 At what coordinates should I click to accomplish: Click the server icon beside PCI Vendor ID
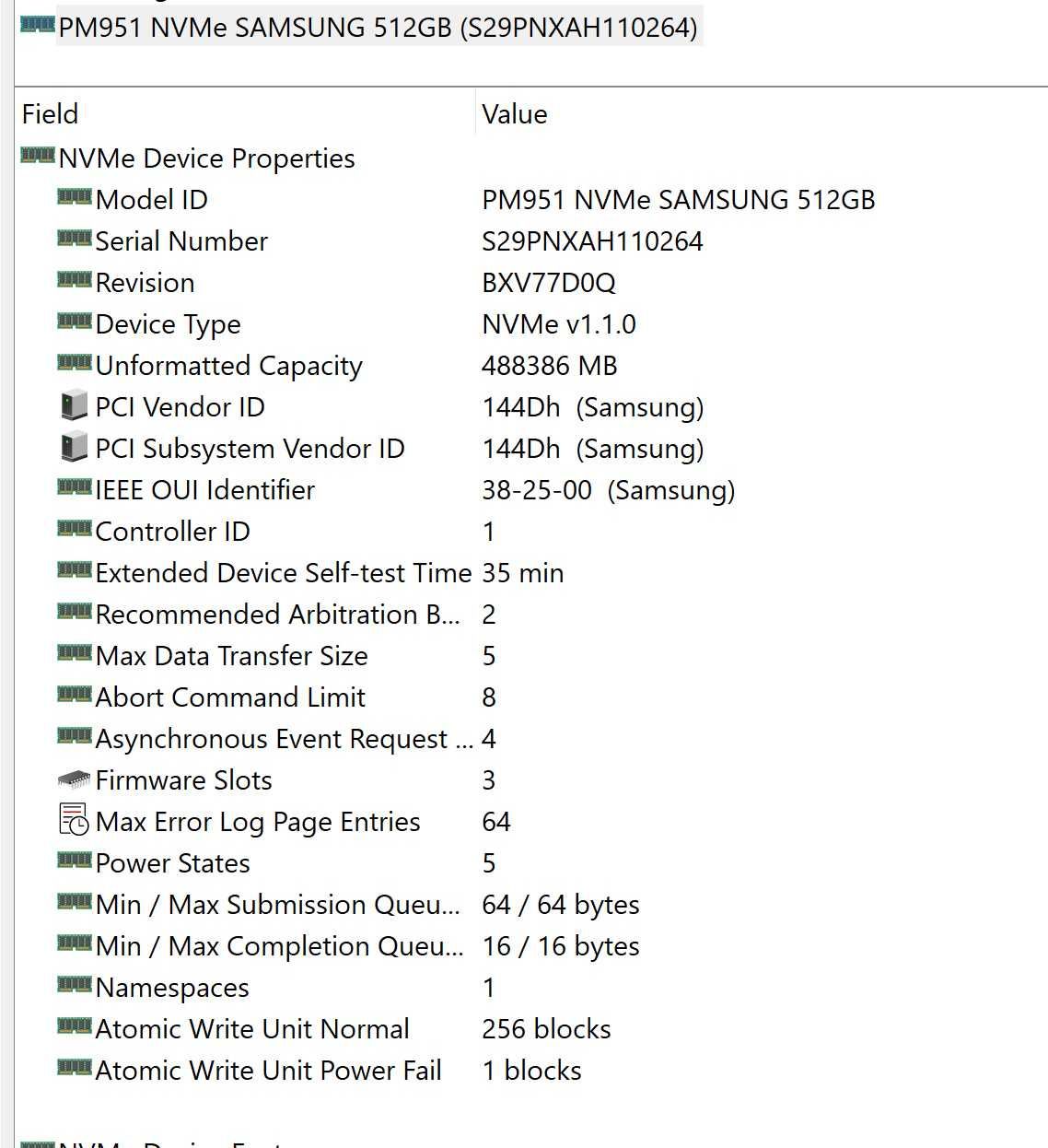pos(74,406)
